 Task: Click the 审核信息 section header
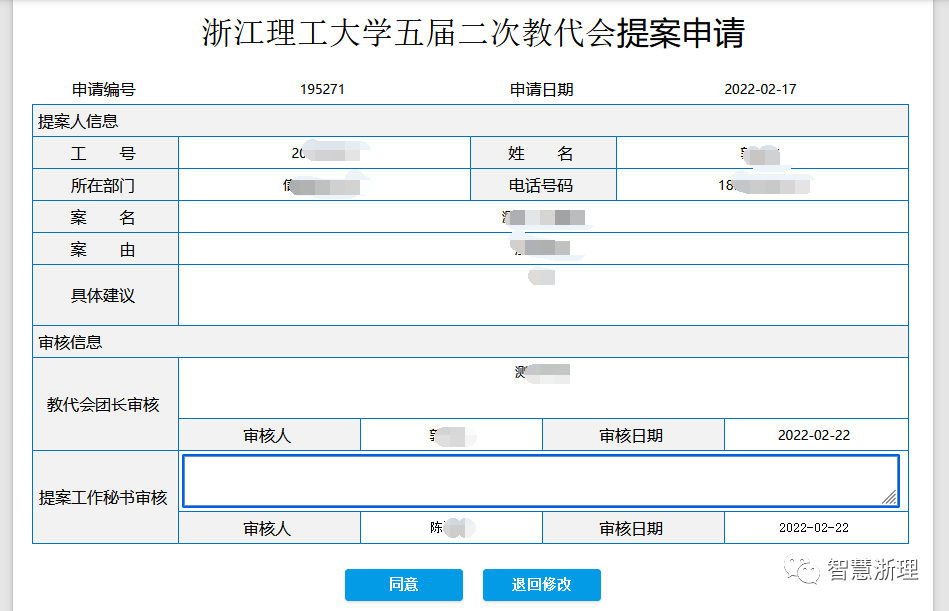70,342
